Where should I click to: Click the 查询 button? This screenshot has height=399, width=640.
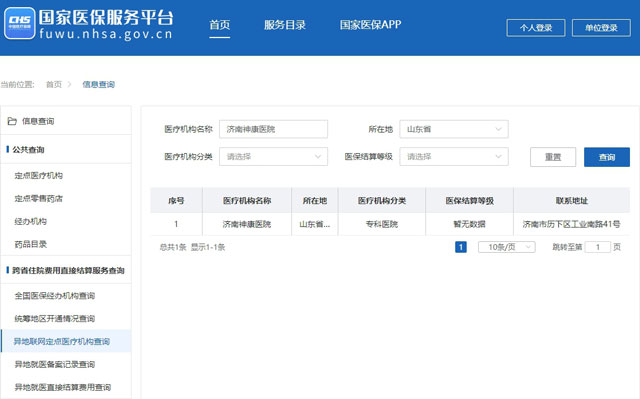607,157
